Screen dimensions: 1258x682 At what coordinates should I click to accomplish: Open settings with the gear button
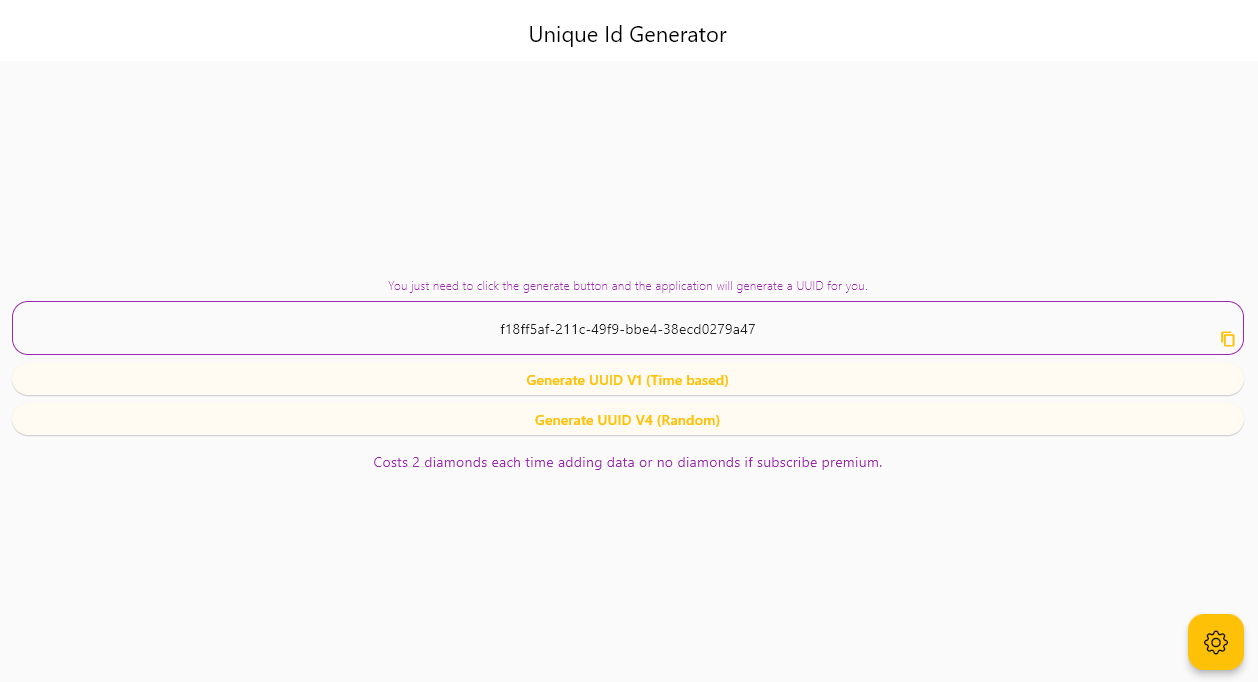coord(1215,642)
